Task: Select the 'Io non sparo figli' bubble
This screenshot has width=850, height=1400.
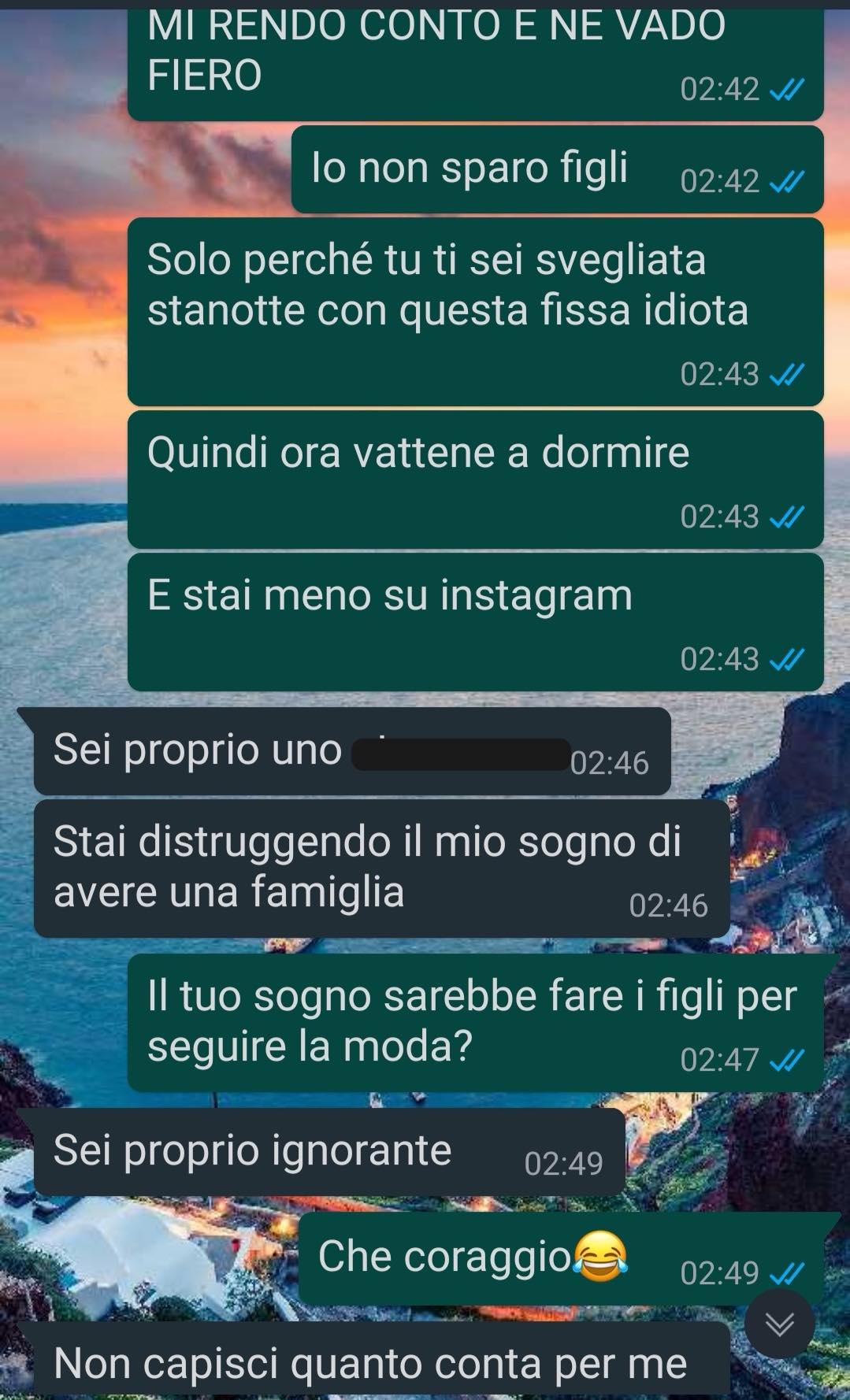Action: coord(557,169)
